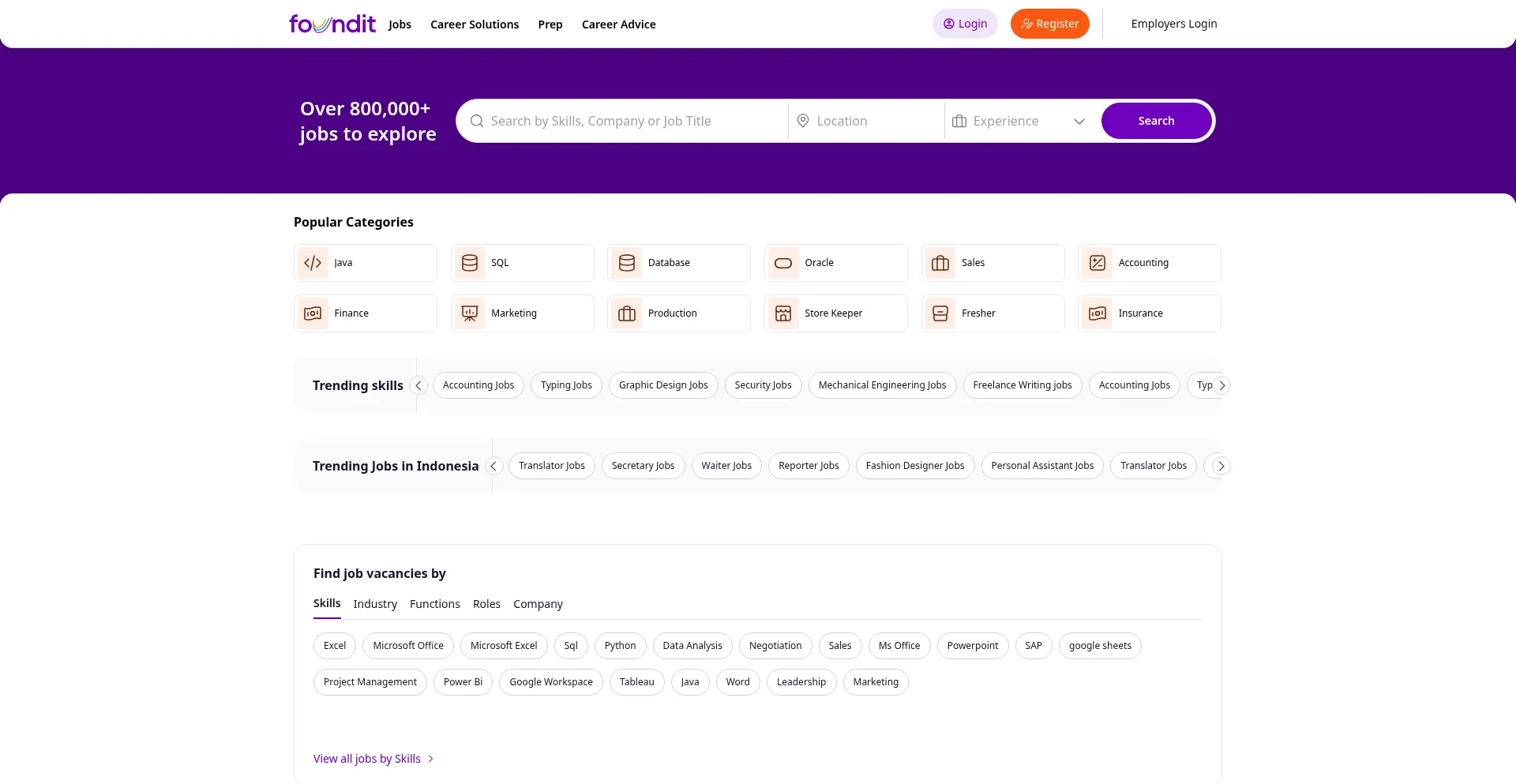Switch to the Company tab
Screen dimensions: 1516x784
click(538, 604)
